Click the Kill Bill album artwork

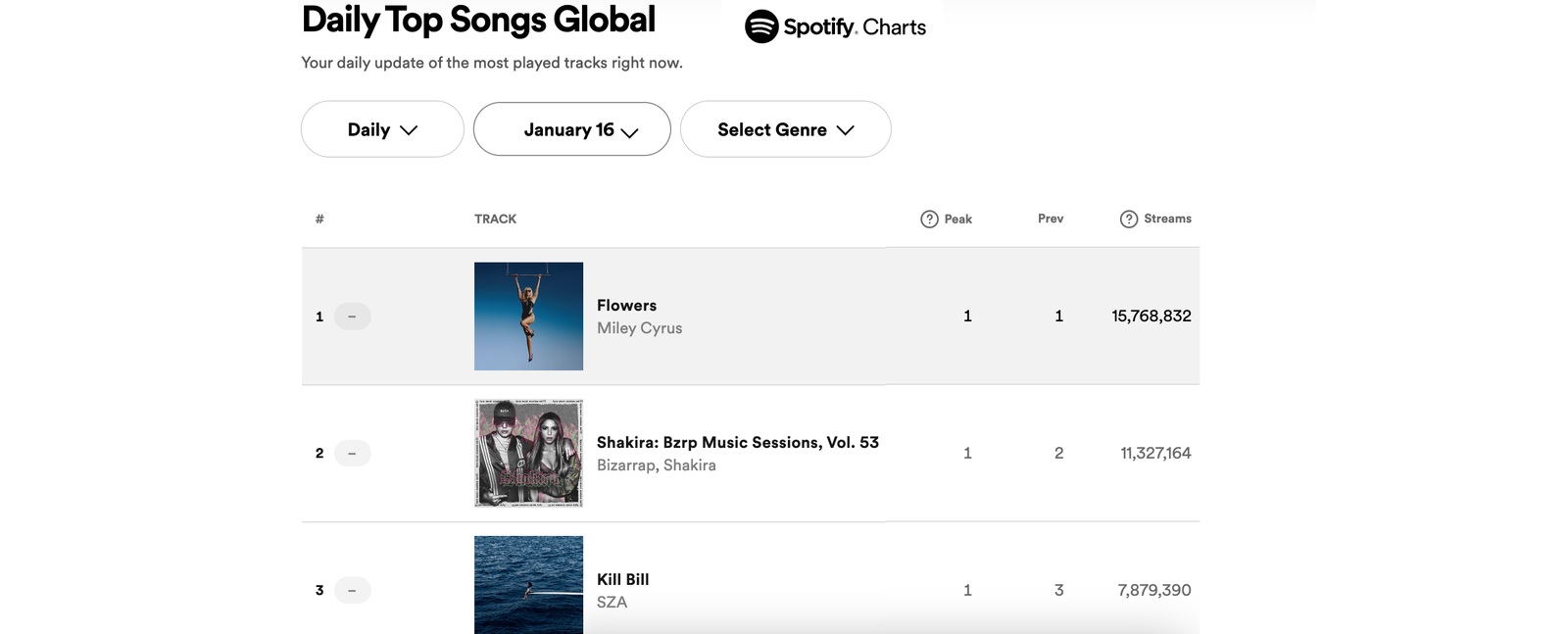tap(528, 585)
